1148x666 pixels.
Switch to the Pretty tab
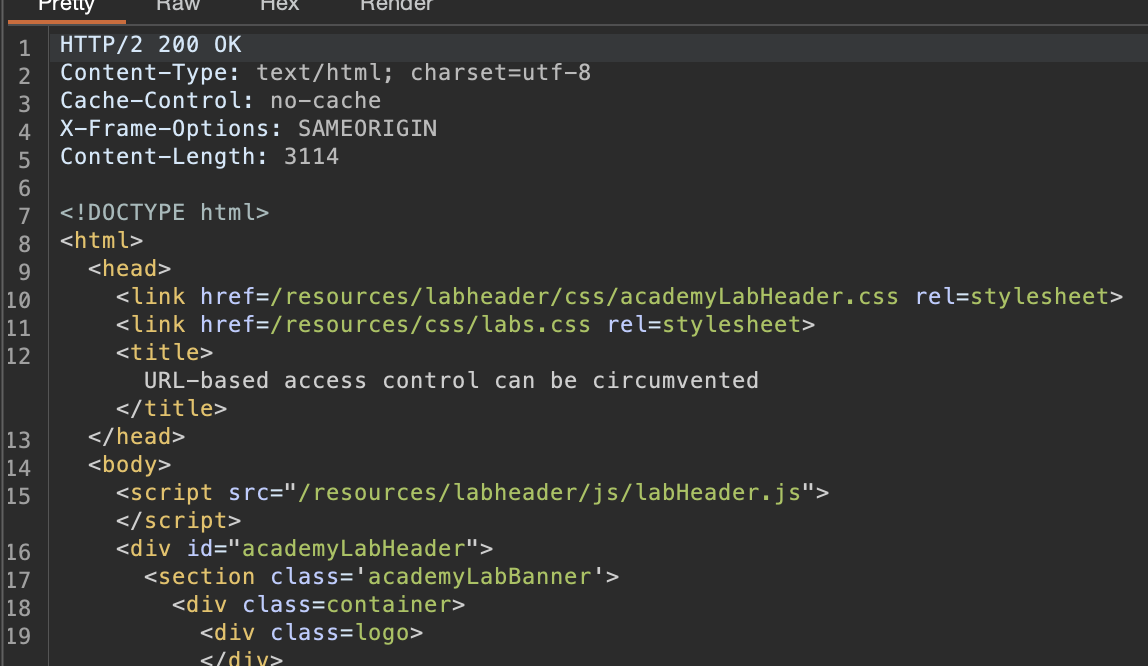coord(66,6)
